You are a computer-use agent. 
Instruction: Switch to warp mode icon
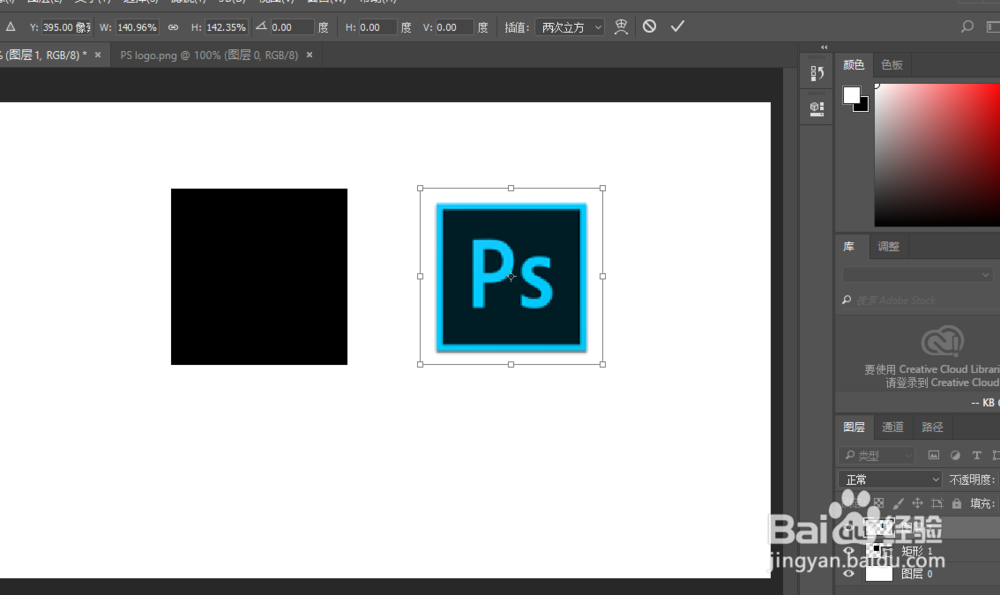coord(621,27)
